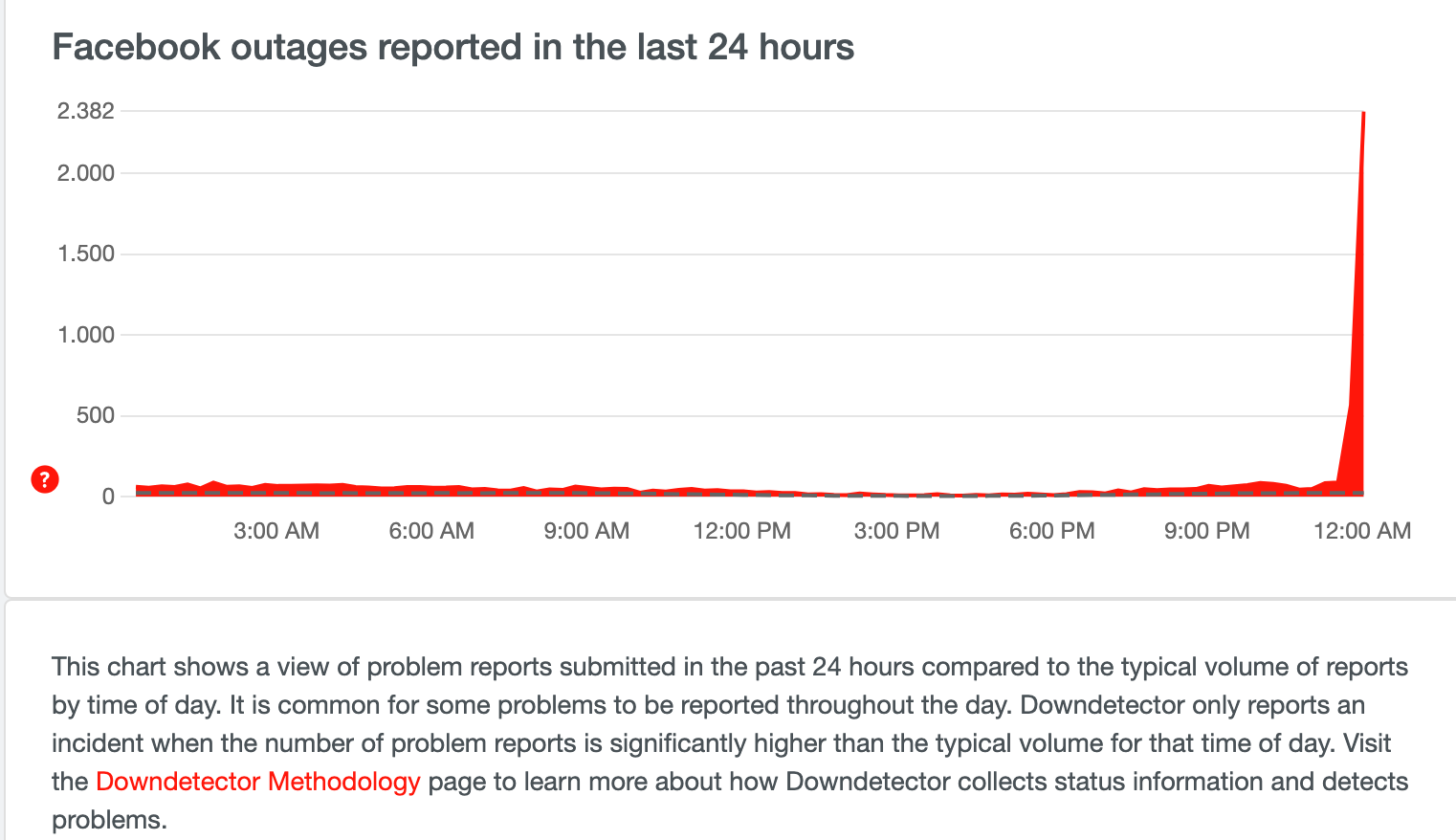Click the 6:00 PM time axis label

tap(1052, 531)
